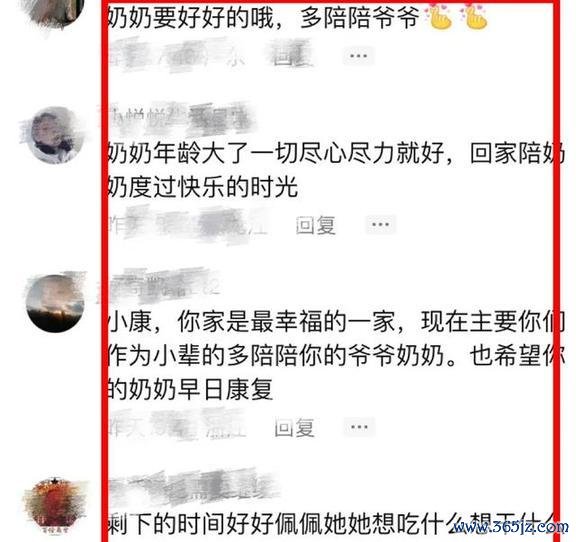
Task: Reply to the "奶奶年龄大了" comment via 回复
Action: coord(316,225)
